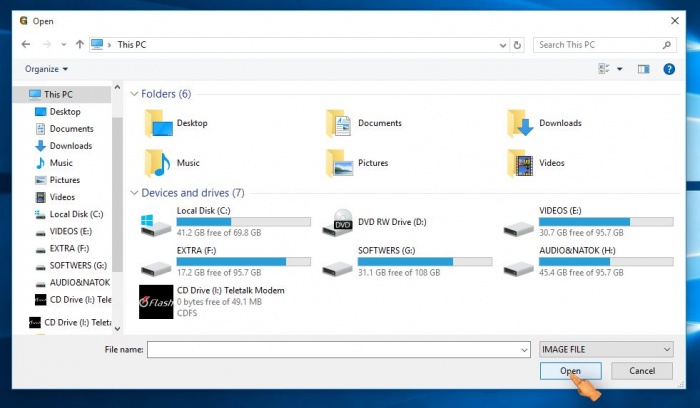Collapse the Folders (6) group
Screen dimensions: 700x408
(135, 94)
